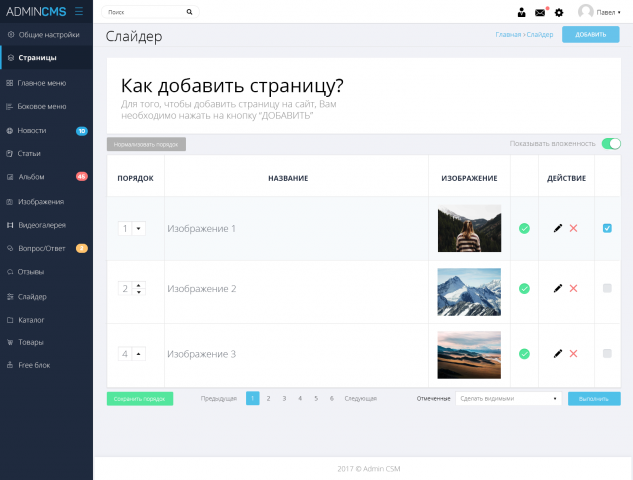Click the down arrow of order field 2

tap(138, 292)
